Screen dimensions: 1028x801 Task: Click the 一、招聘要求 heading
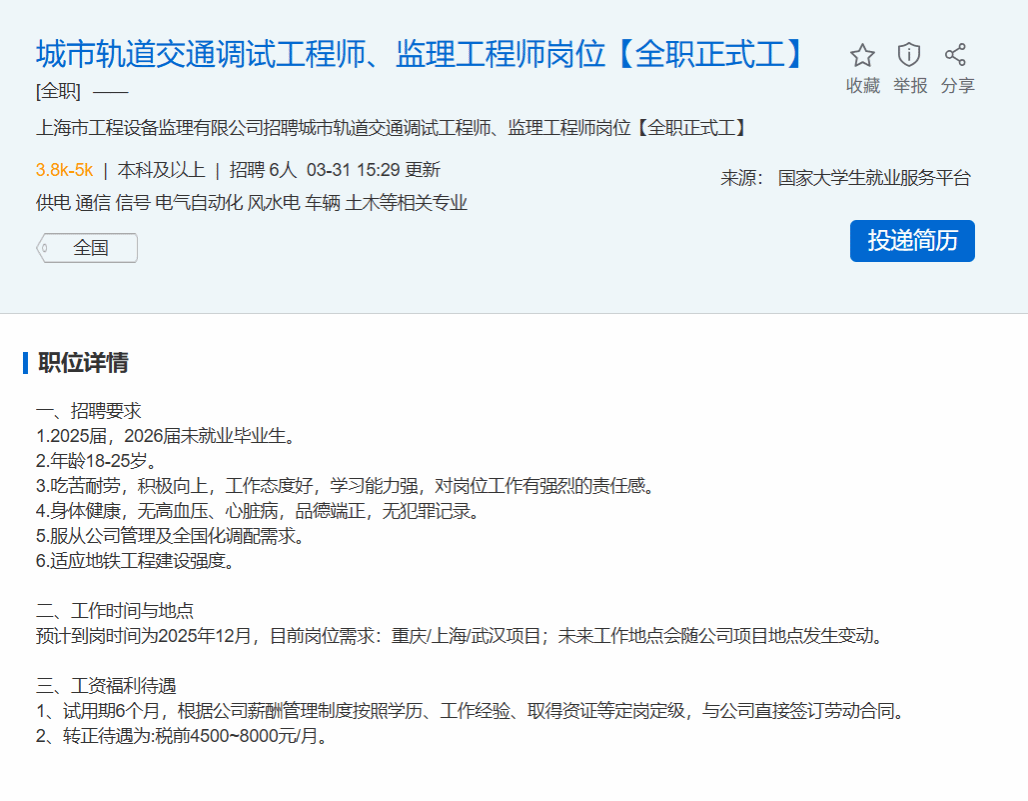89,412
